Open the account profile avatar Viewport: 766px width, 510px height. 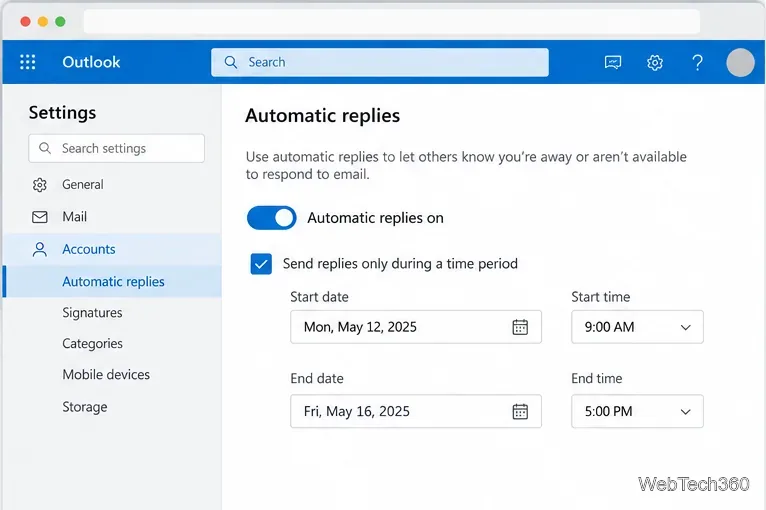[x=740, y=62]
